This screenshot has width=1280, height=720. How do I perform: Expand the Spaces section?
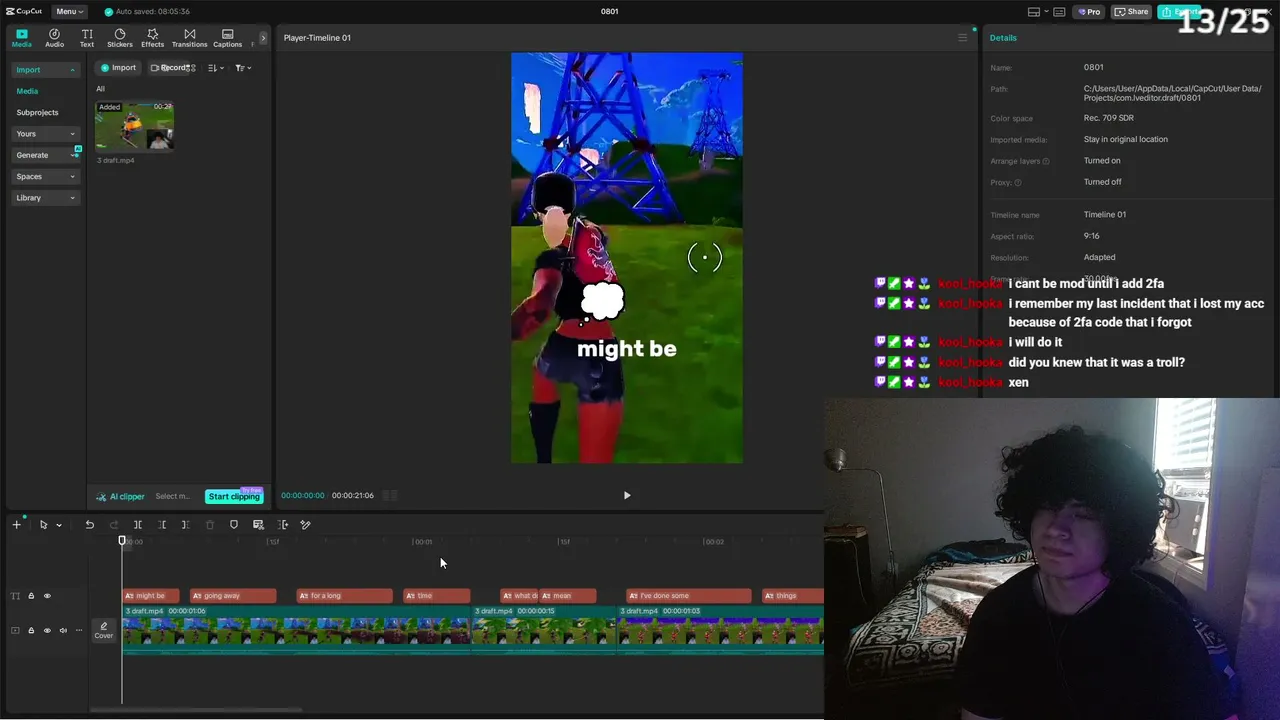(45, 176)
